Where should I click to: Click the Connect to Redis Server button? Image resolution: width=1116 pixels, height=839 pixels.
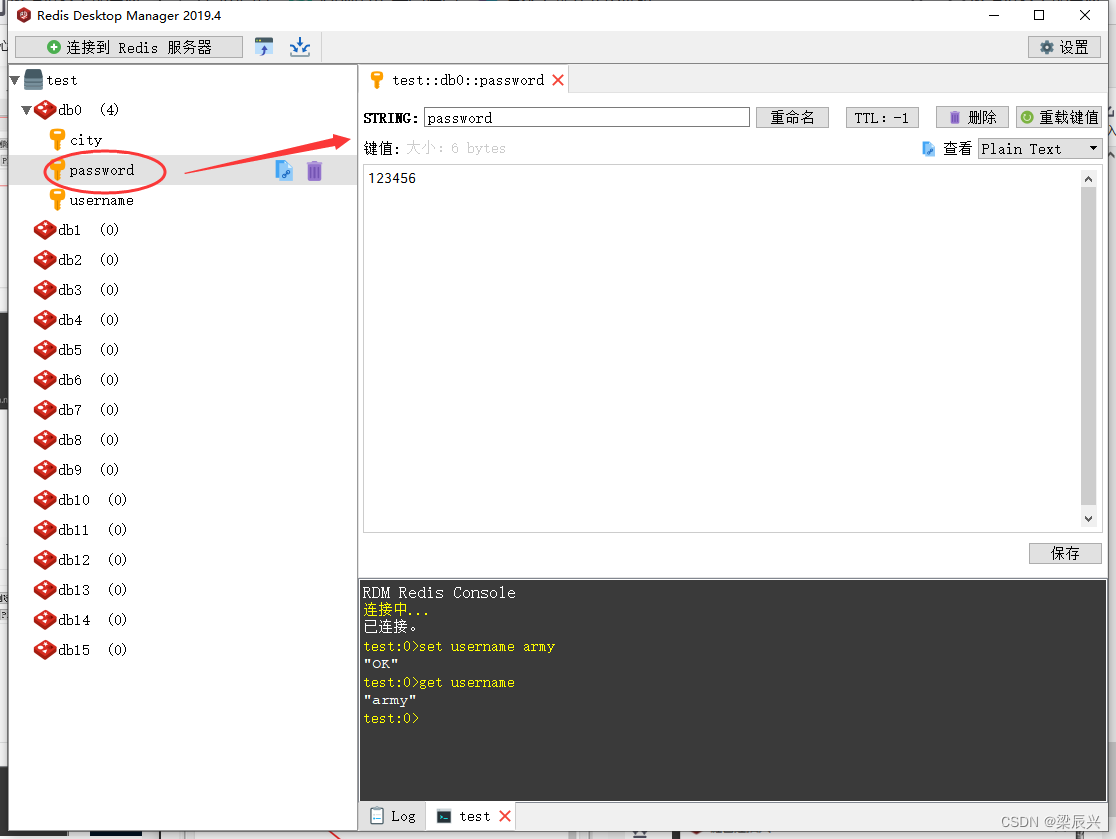(x=129, y=48)
